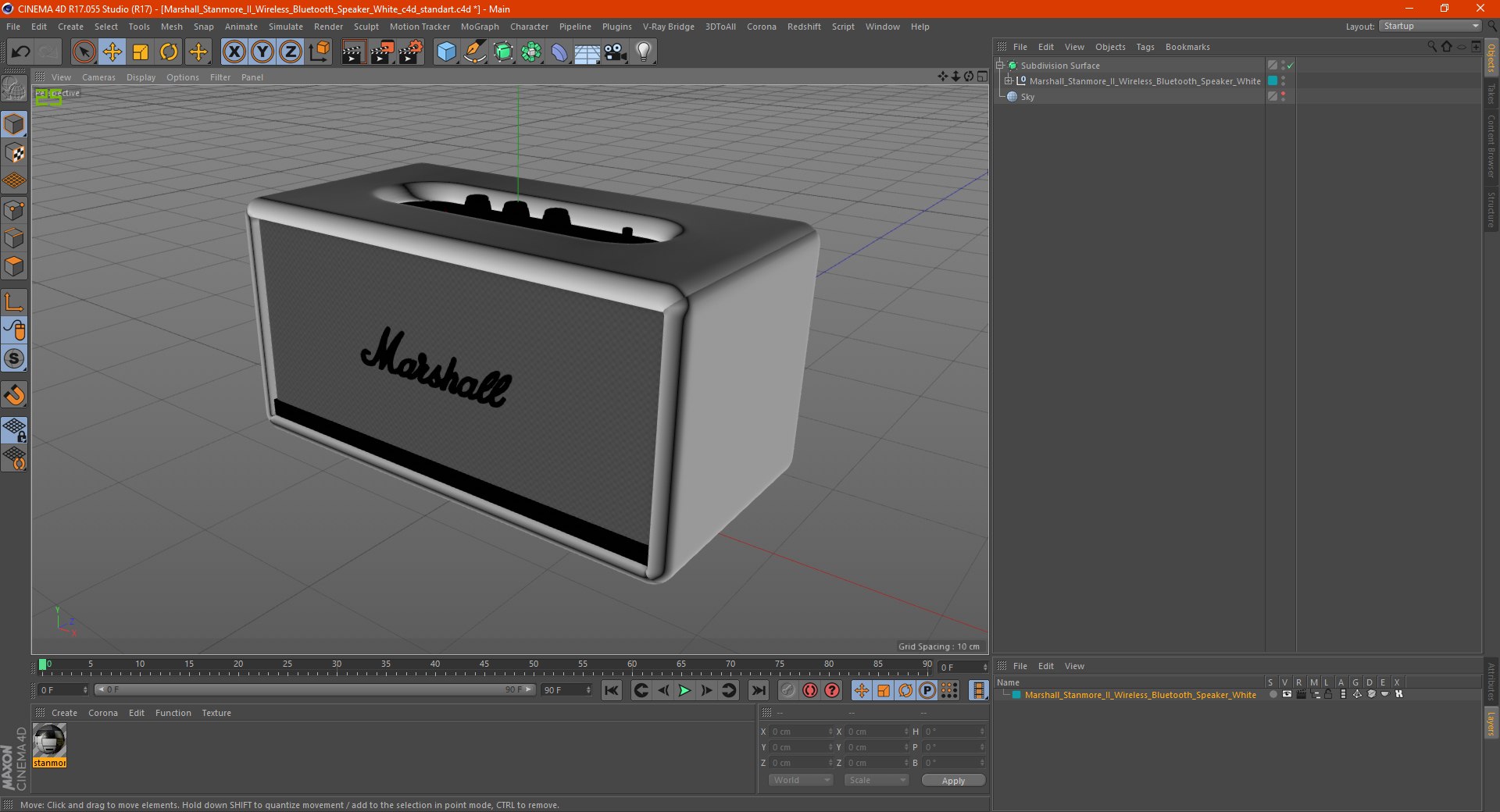Open the MoGraph menu

[x=480, y=27]
